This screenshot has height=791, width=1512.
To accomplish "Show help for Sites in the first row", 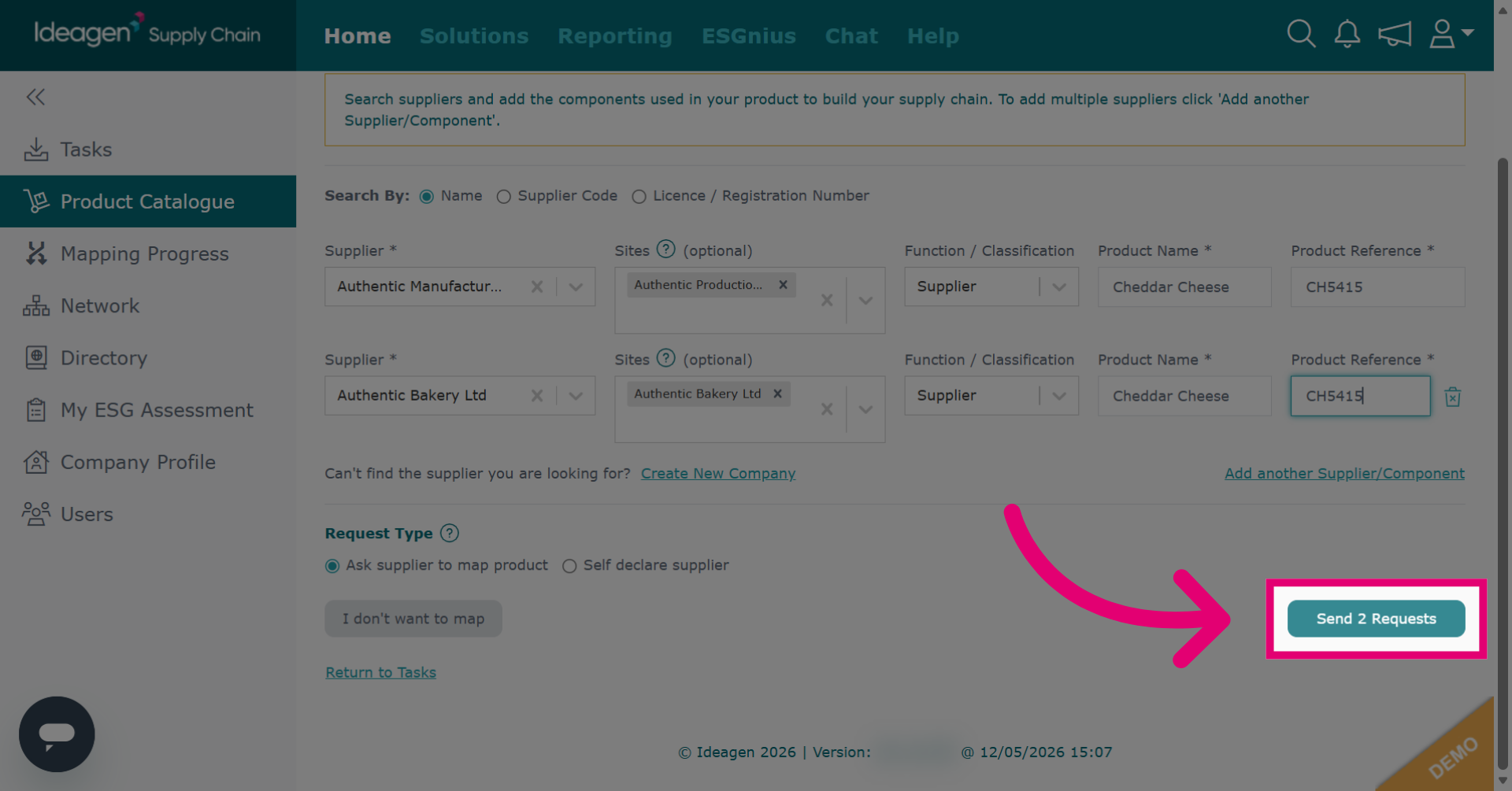I will [x=666, y=249].
